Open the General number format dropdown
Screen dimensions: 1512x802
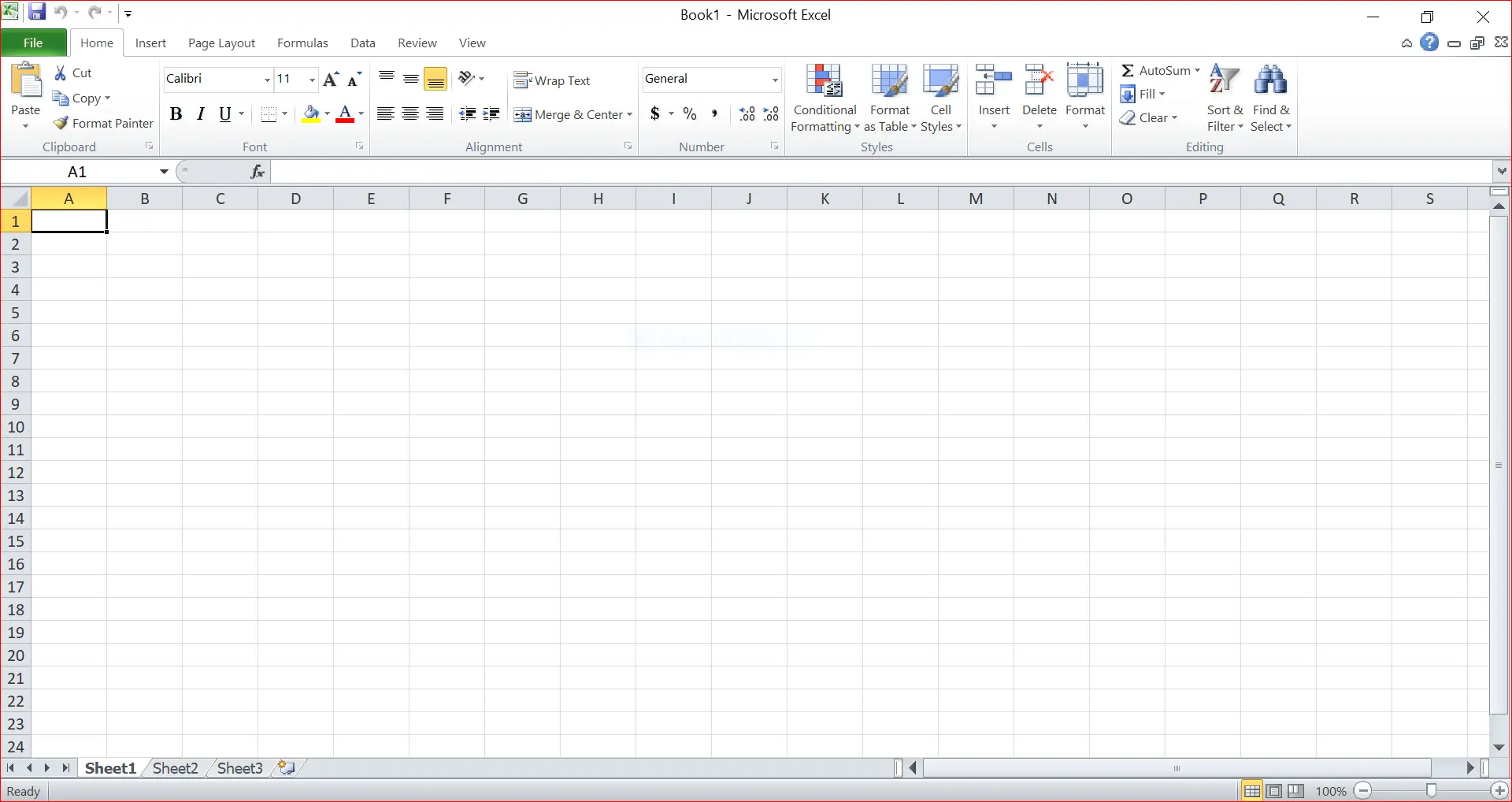[775, 80]
